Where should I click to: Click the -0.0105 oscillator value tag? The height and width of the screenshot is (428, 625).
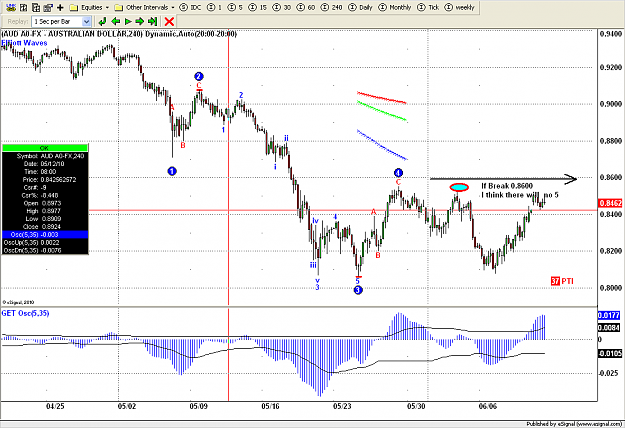click(x=610, y=353)
